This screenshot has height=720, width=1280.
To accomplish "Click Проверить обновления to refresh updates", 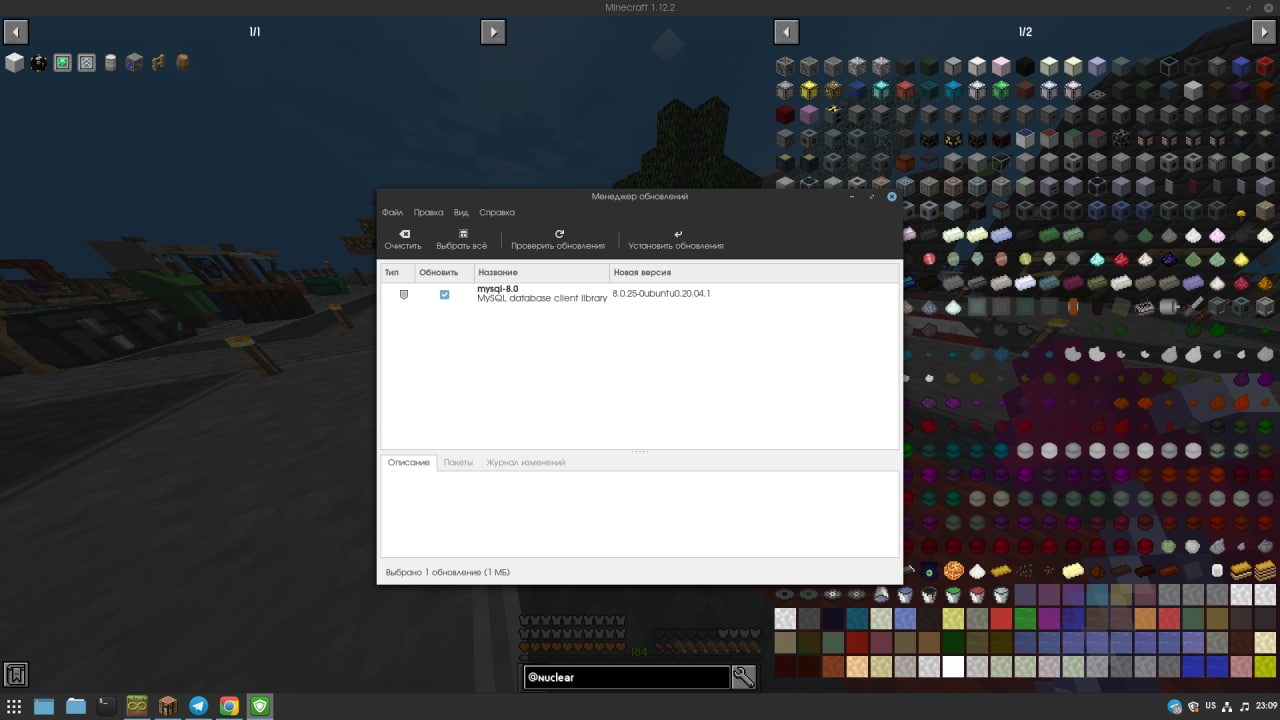I will click(x=558, y=240).
